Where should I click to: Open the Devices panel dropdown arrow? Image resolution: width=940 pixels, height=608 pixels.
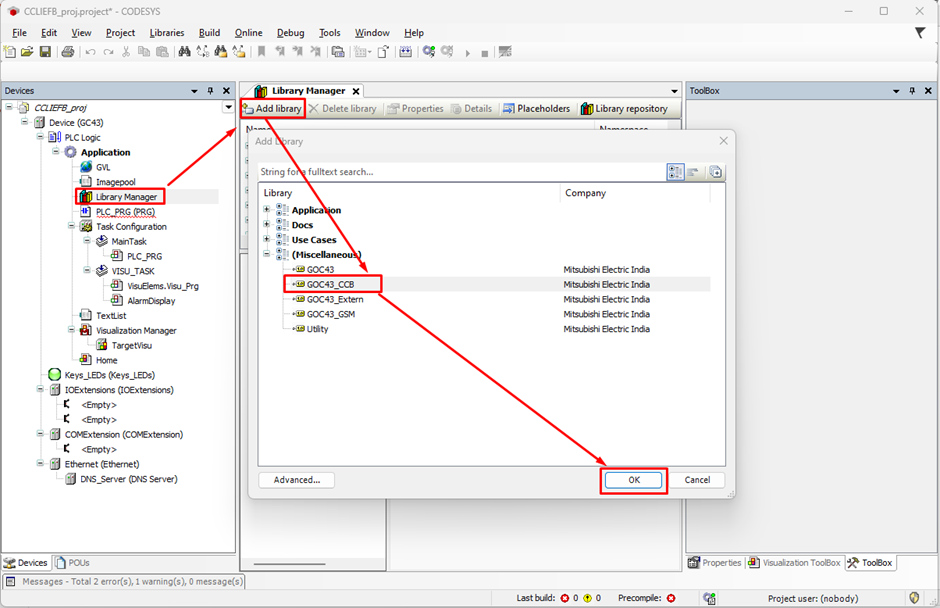pos(194,91)
